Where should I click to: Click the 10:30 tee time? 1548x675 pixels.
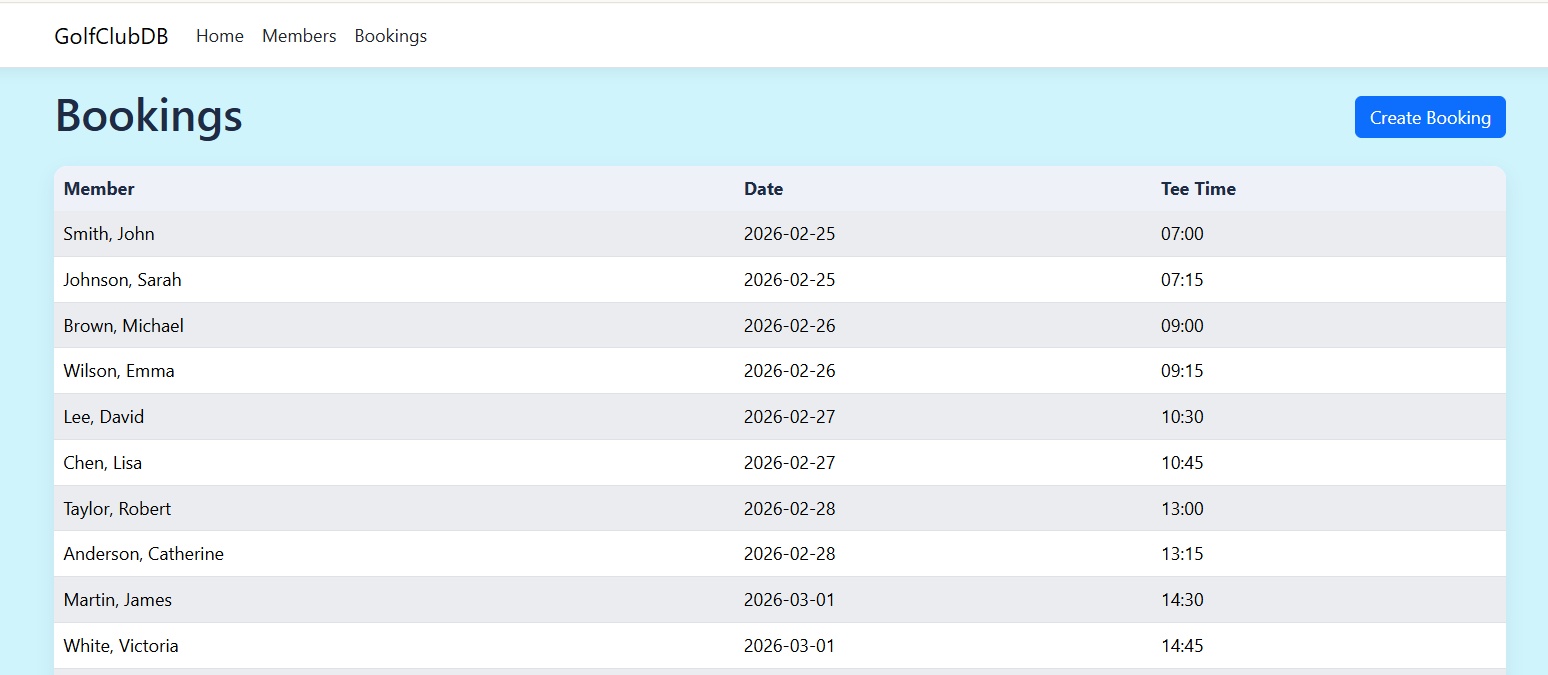1183,417
